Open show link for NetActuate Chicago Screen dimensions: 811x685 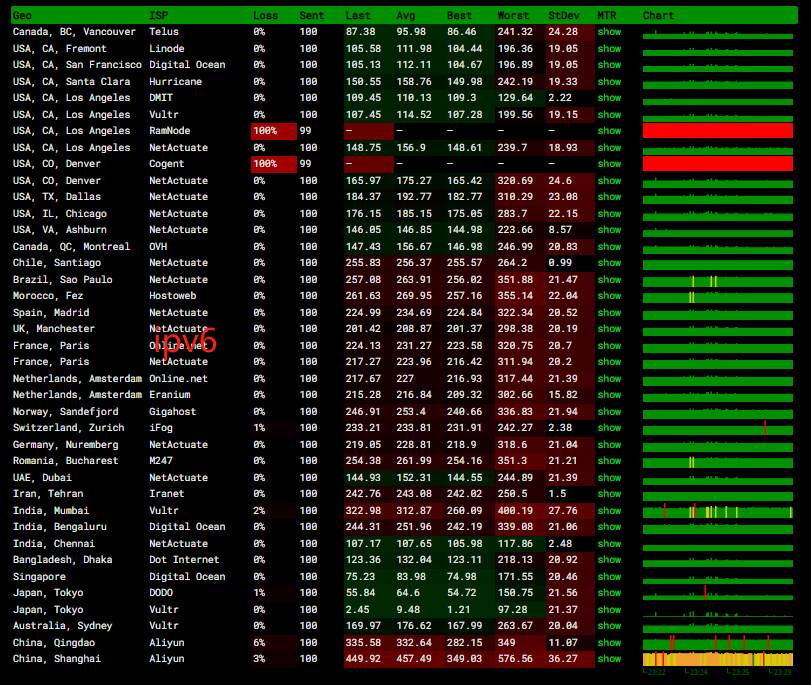coord(609,214)
